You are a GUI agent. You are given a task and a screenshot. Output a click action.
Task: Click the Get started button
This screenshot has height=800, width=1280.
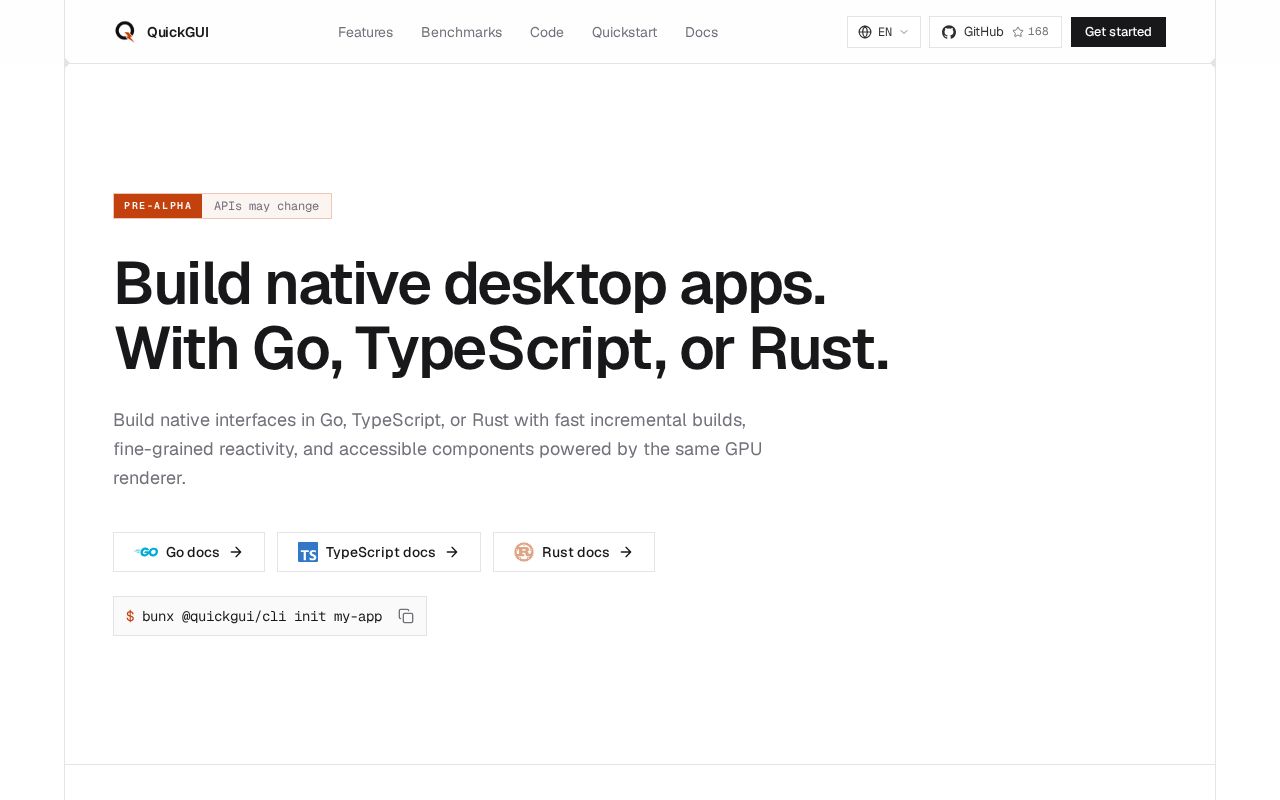(x=1118, y=32)
